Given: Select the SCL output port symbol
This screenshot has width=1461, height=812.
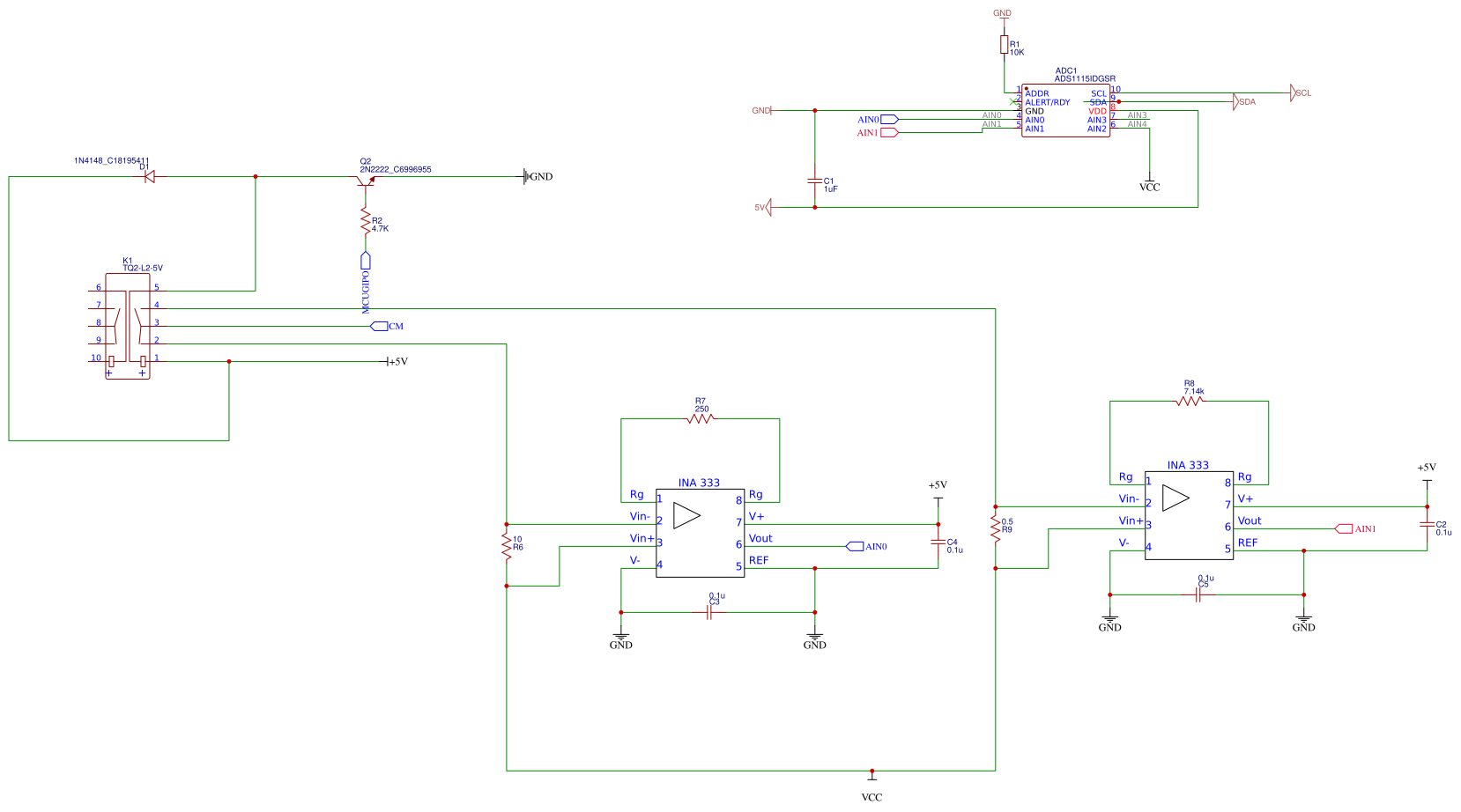Looking at the screenshot, I should [1293, 92].
